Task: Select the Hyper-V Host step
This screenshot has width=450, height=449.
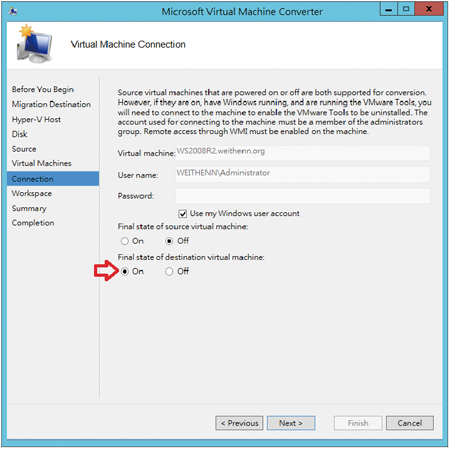Action: click(x=36, y=119)
